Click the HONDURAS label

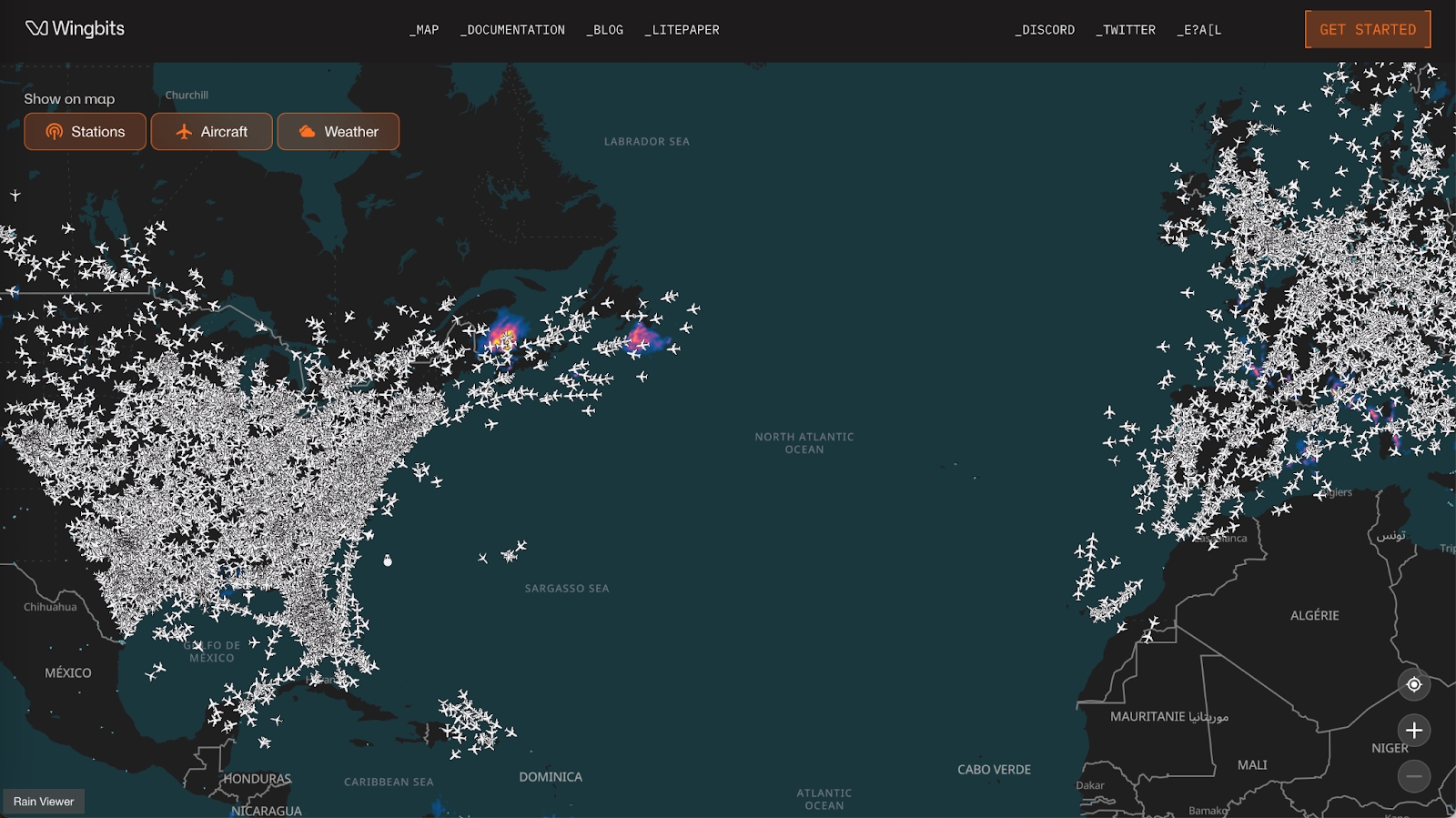(x=258, y=779)
